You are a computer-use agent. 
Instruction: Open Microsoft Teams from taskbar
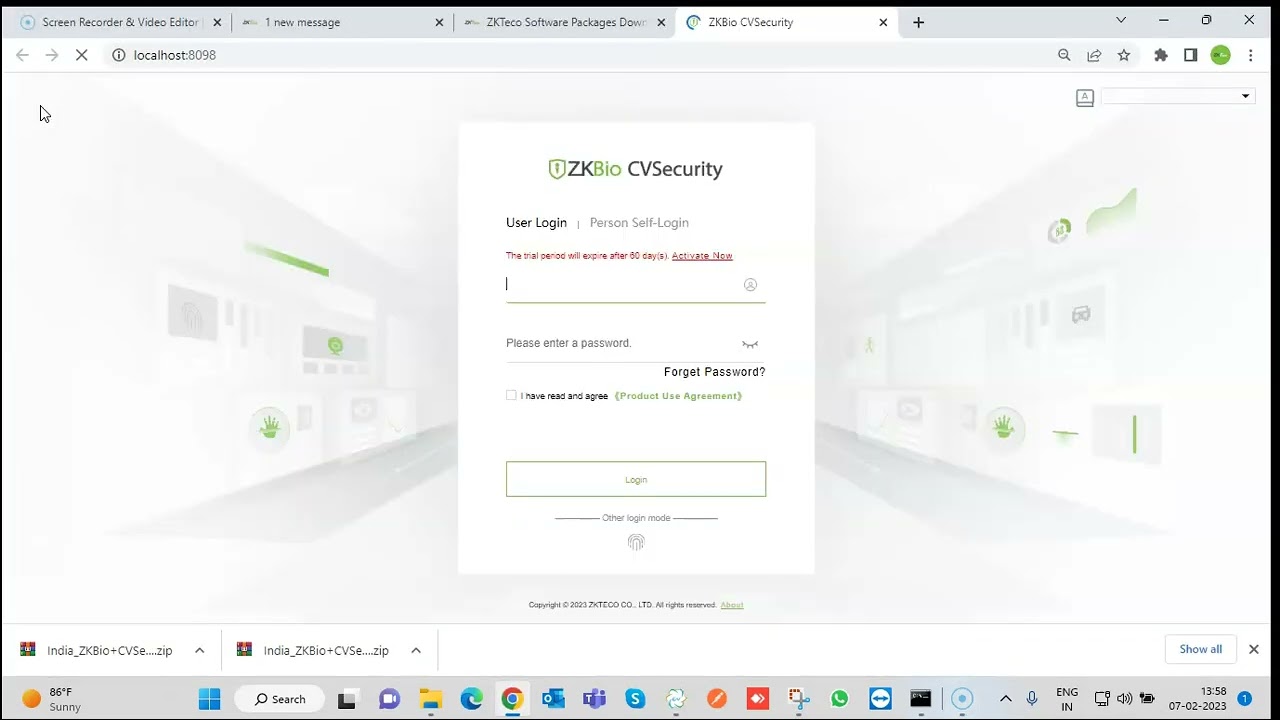pos(594,698)
